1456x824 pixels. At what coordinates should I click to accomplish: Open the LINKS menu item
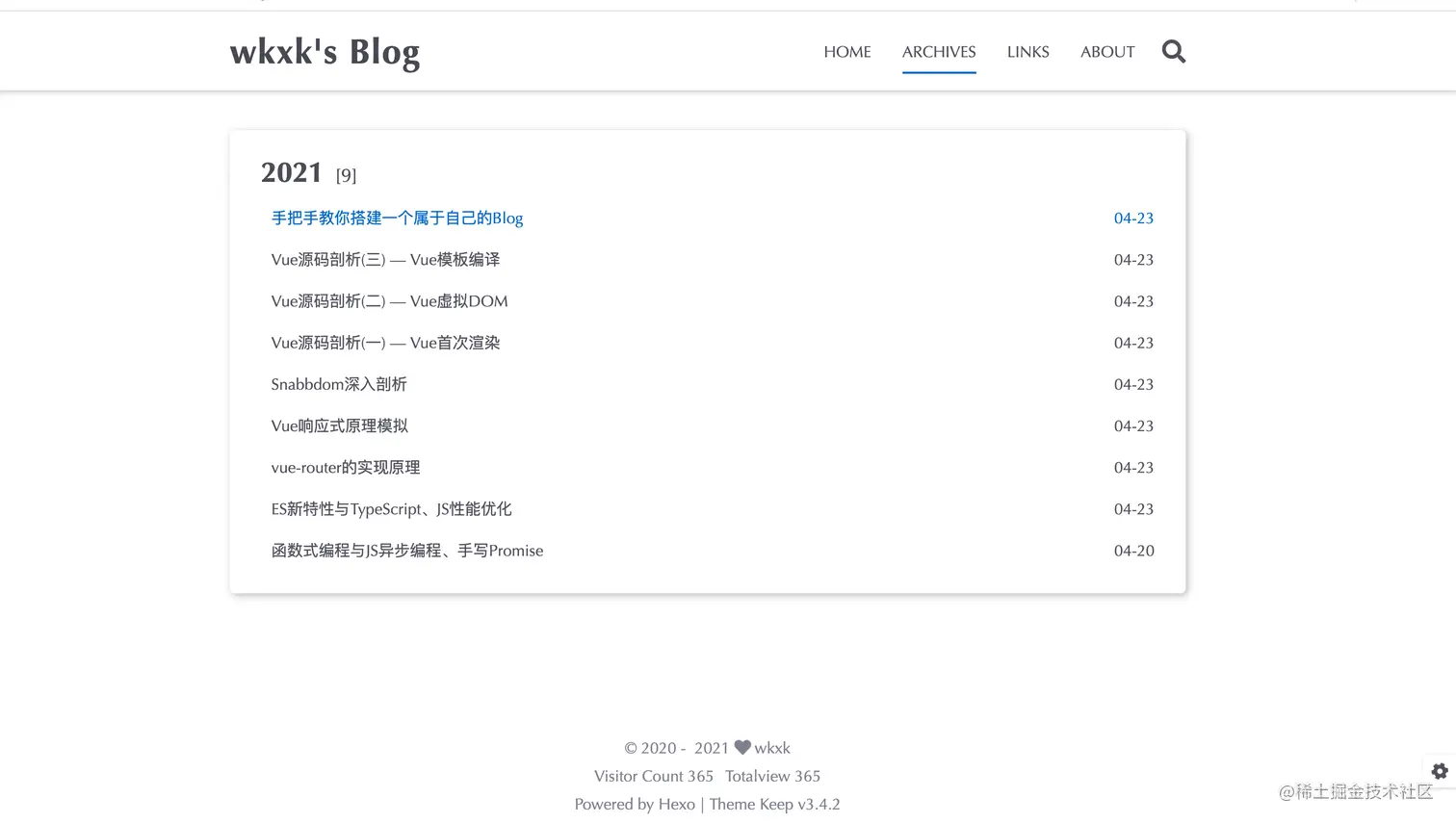coord(1027,52)
